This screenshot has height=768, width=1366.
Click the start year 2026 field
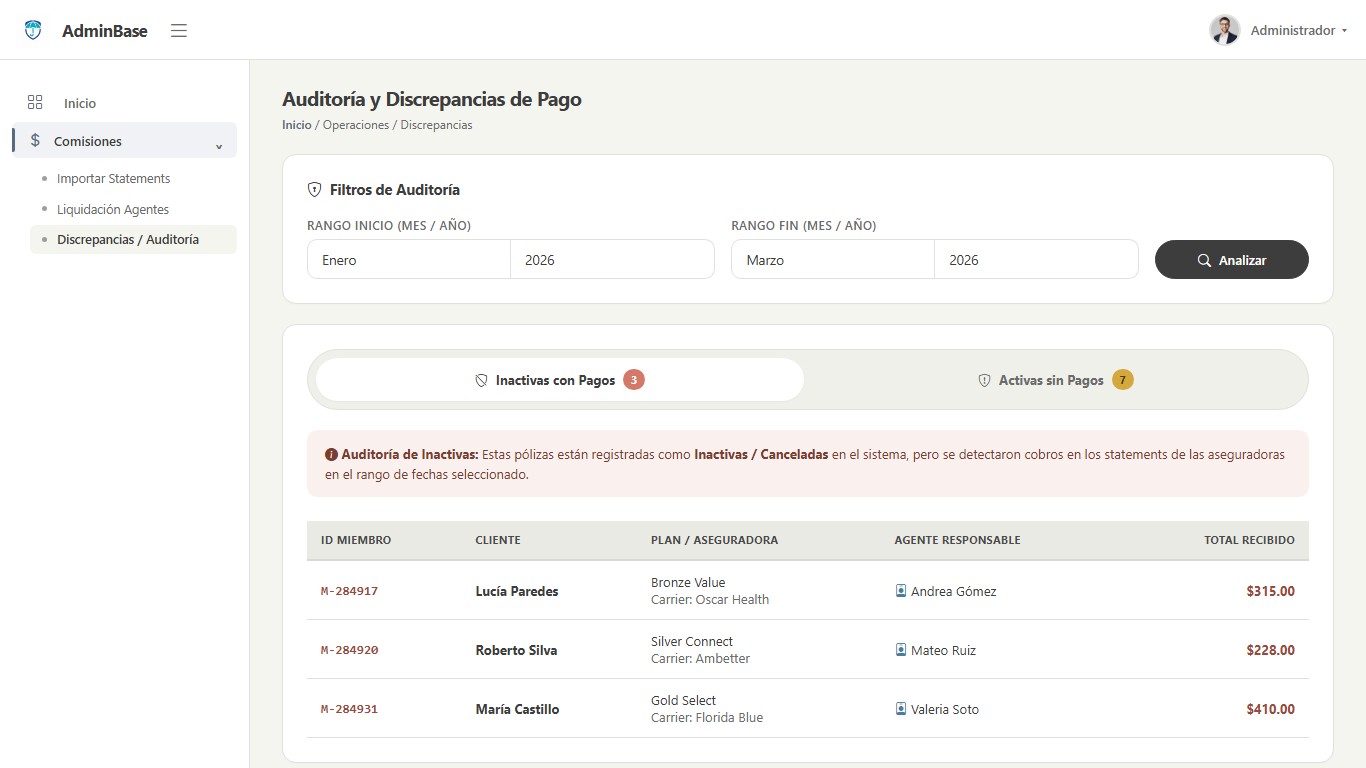click(x=612, y=259)
